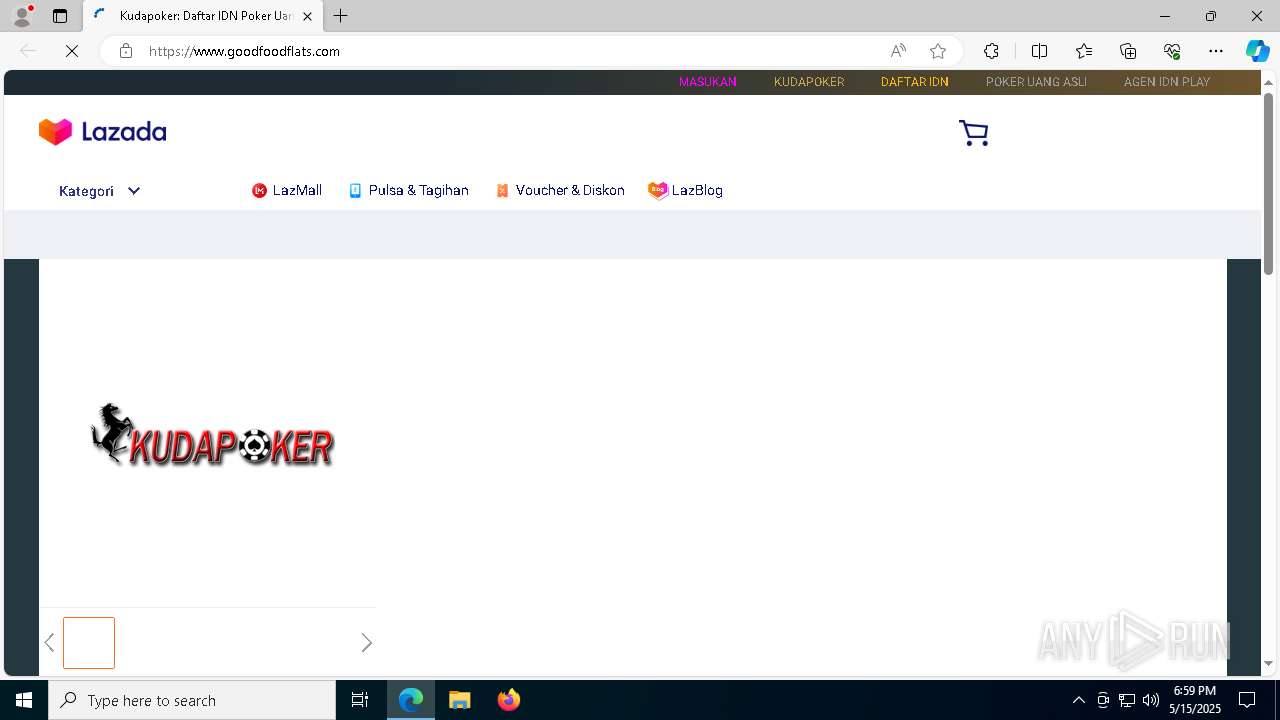1280x720 pixels.
Task: Click the page vertical scrollbar
Action: click(x=1269, y=184)
